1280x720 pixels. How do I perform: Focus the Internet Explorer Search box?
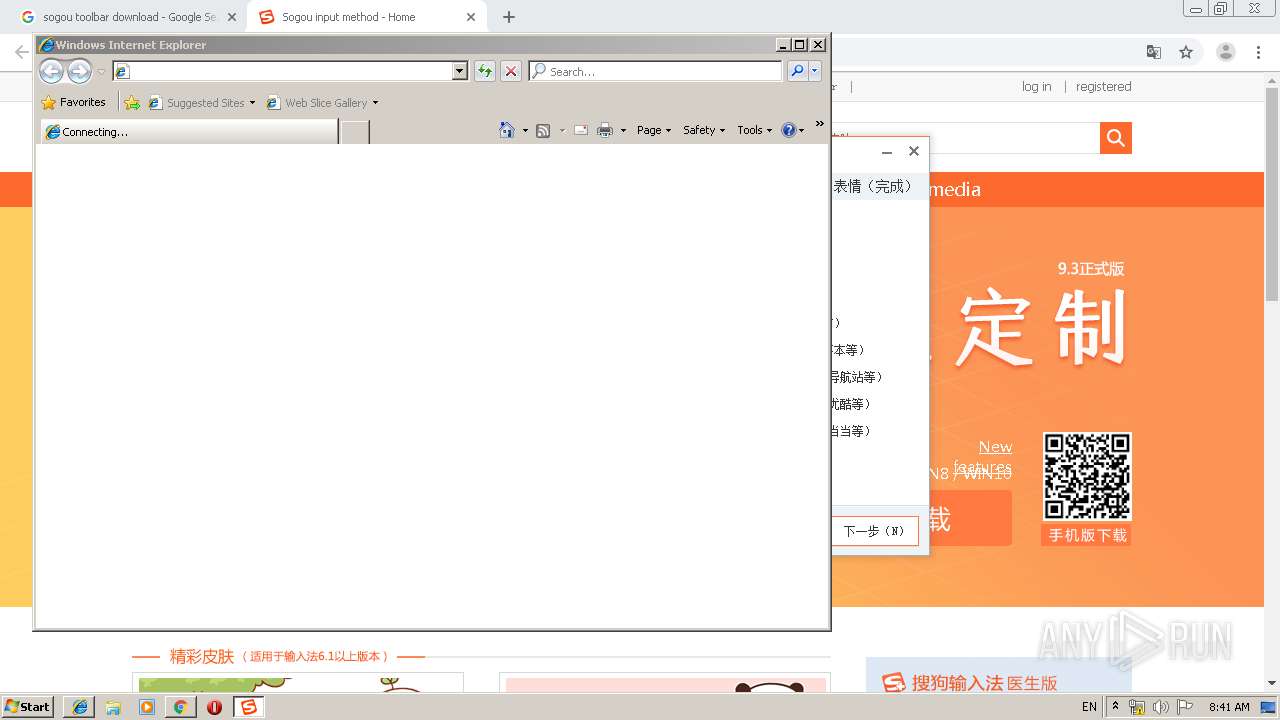pyautogui.click(x=655, y=71)
